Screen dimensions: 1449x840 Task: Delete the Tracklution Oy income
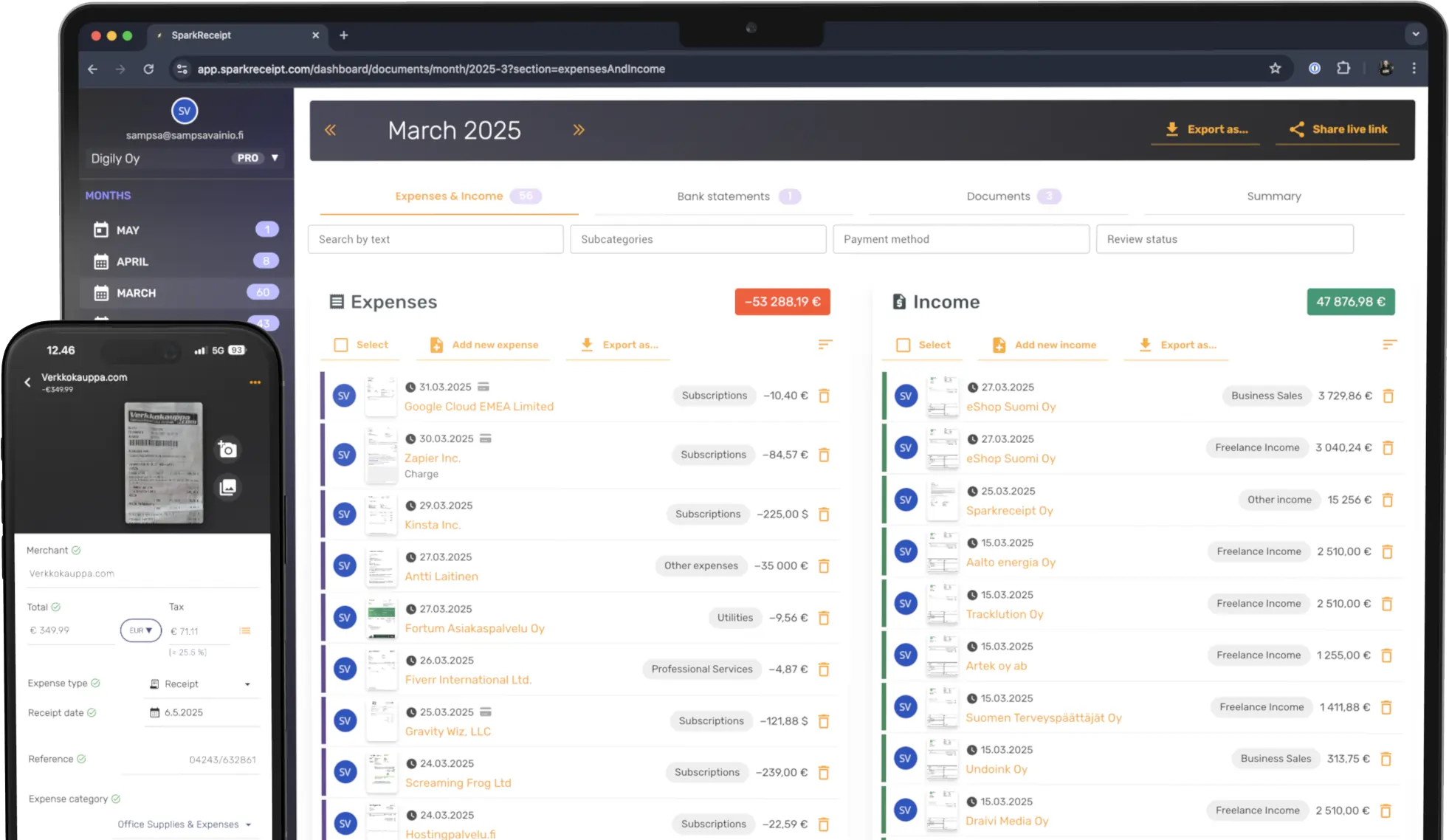pos(1388,604)
